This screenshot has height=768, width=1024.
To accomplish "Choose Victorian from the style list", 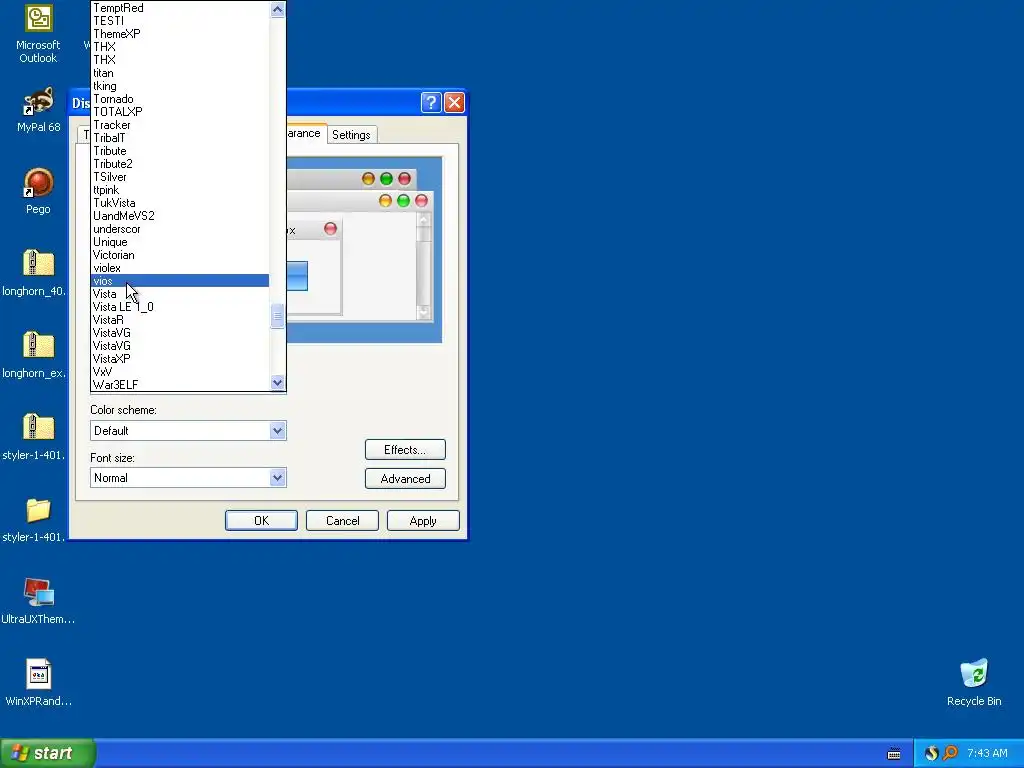I will [x=180, y=255].
